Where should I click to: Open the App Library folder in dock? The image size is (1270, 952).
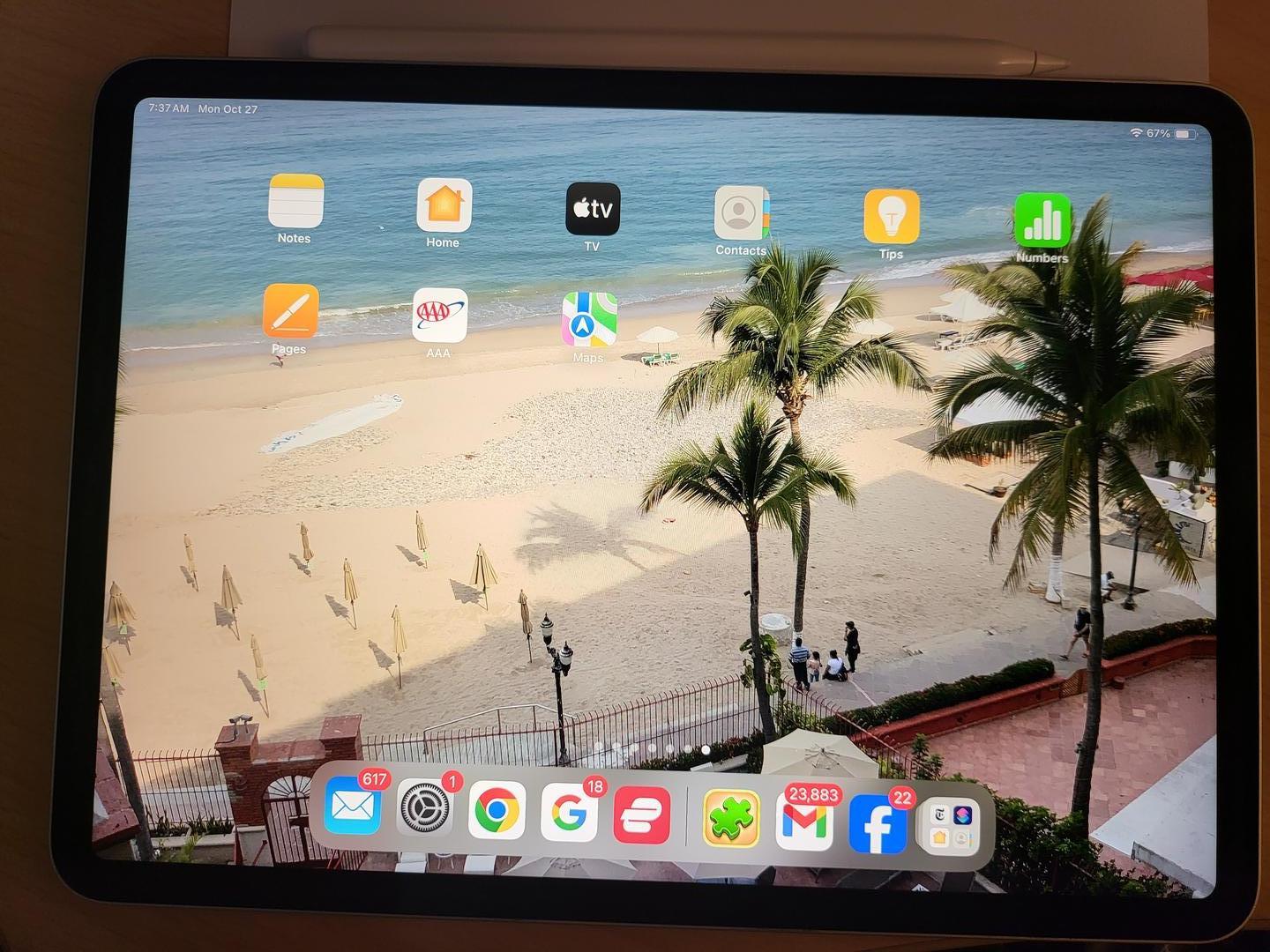click(x=950, y=827)
